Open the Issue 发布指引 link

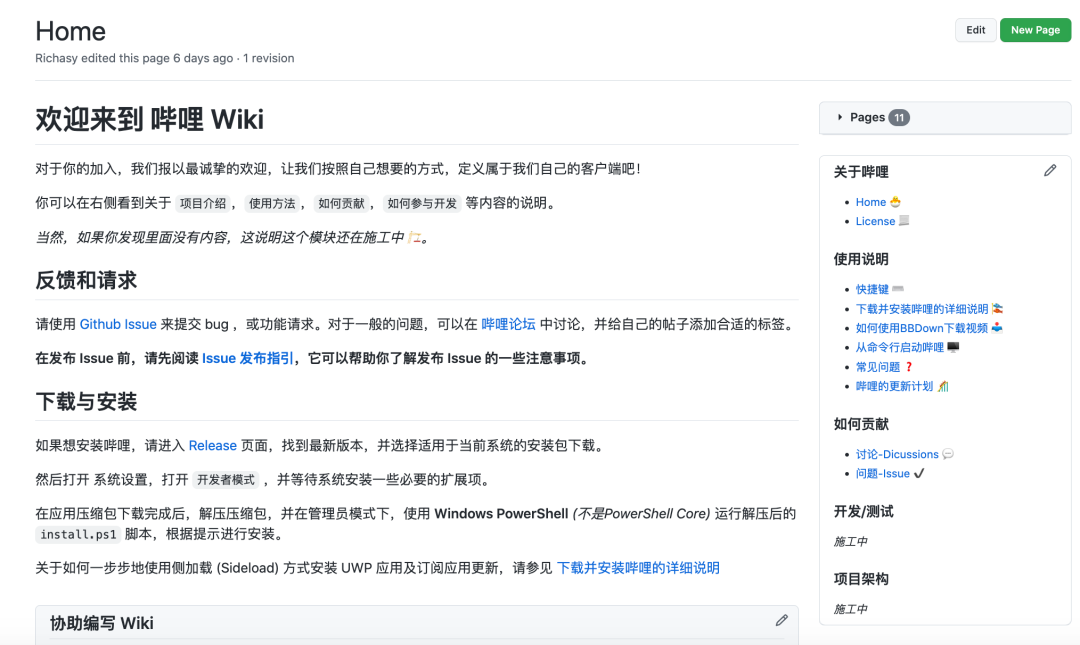(247, 358)
